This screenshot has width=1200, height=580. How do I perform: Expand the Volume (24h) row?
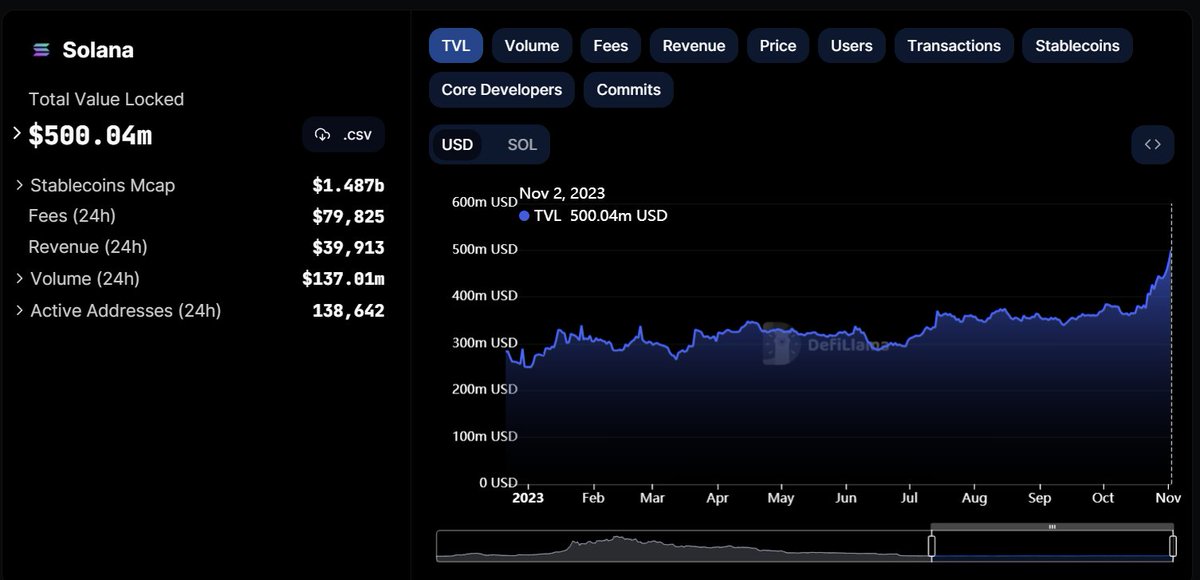pyautogui.click(x=20, y=279)
